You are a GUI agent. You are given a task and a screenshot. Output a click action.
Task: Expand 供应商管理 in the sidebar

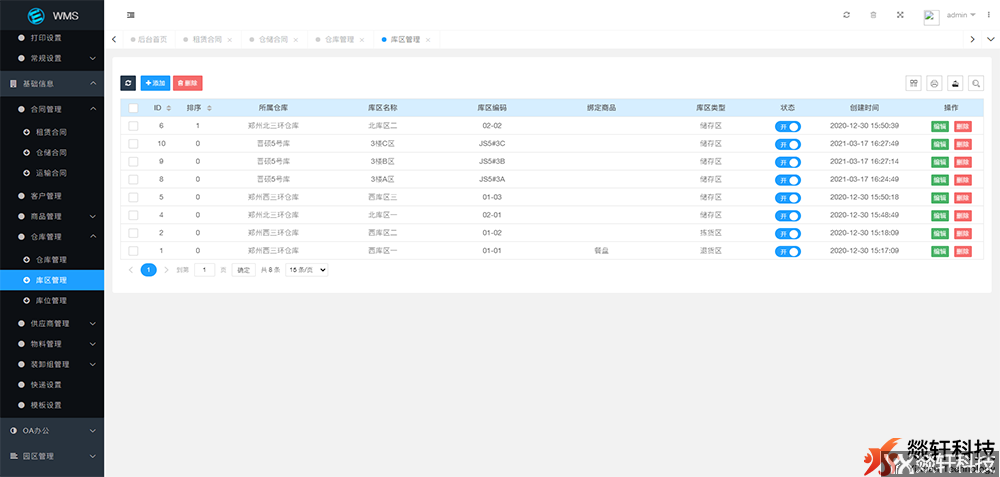coord(50,323)
